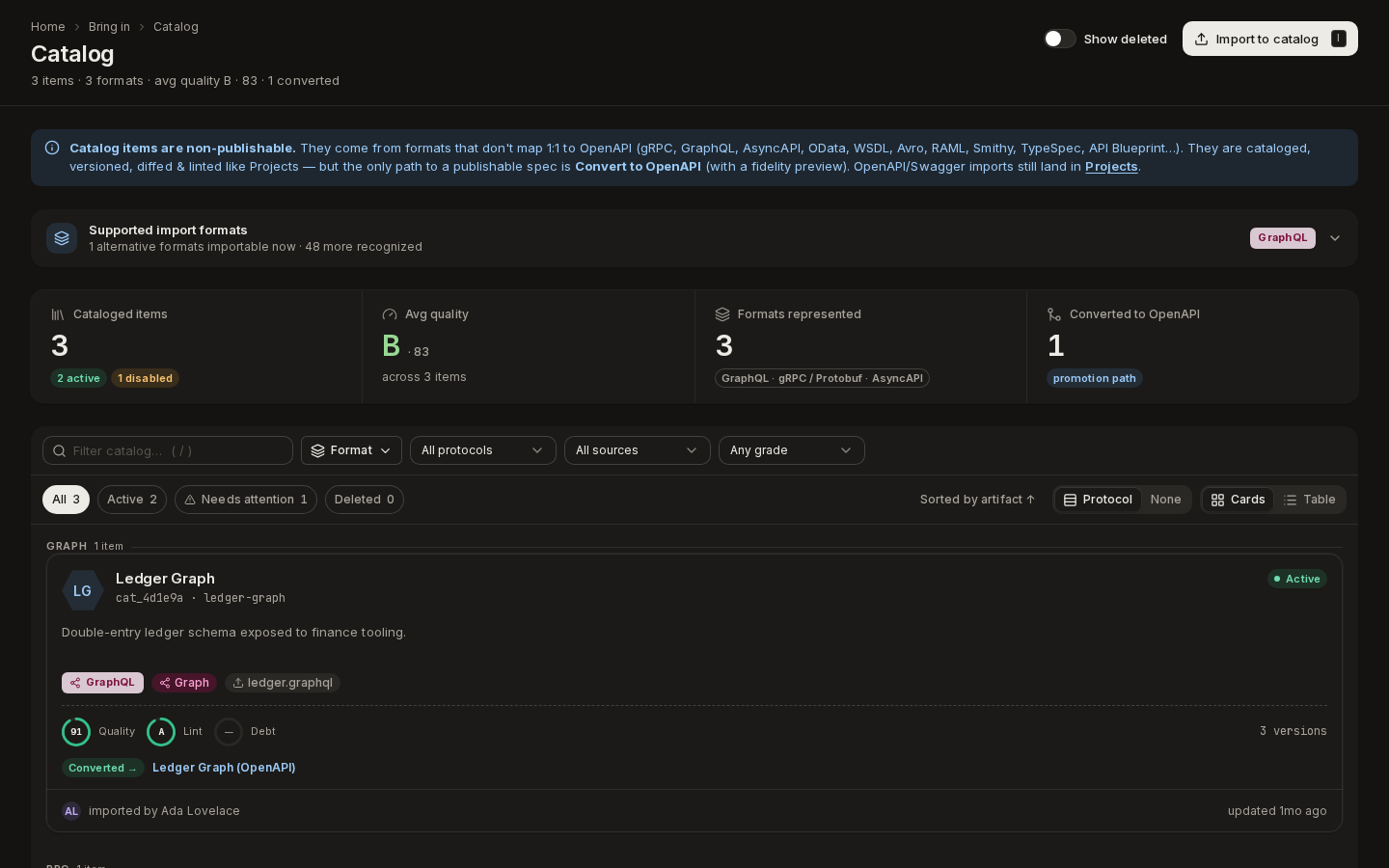Screen dimensions: 1389x868
Task: Click the 2 active status badge
Action: [78, 378]
